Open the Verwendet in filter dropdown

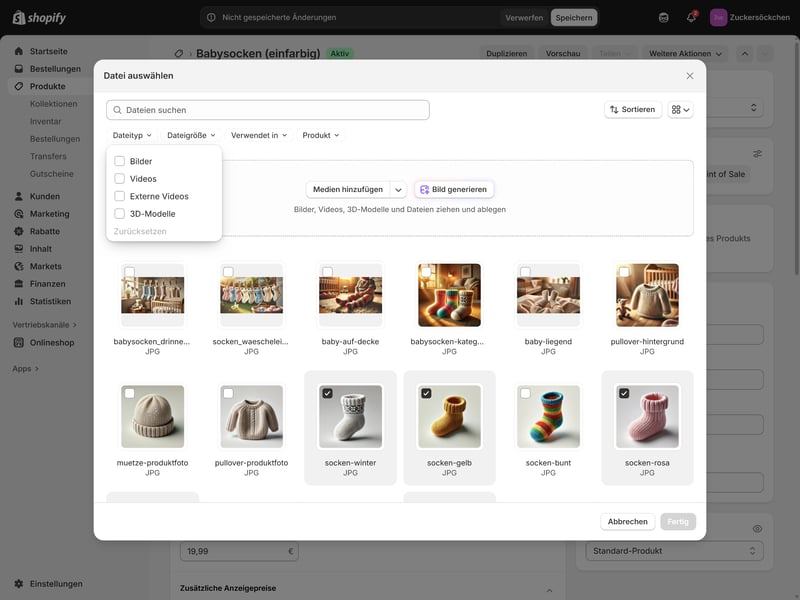[259, 135]
